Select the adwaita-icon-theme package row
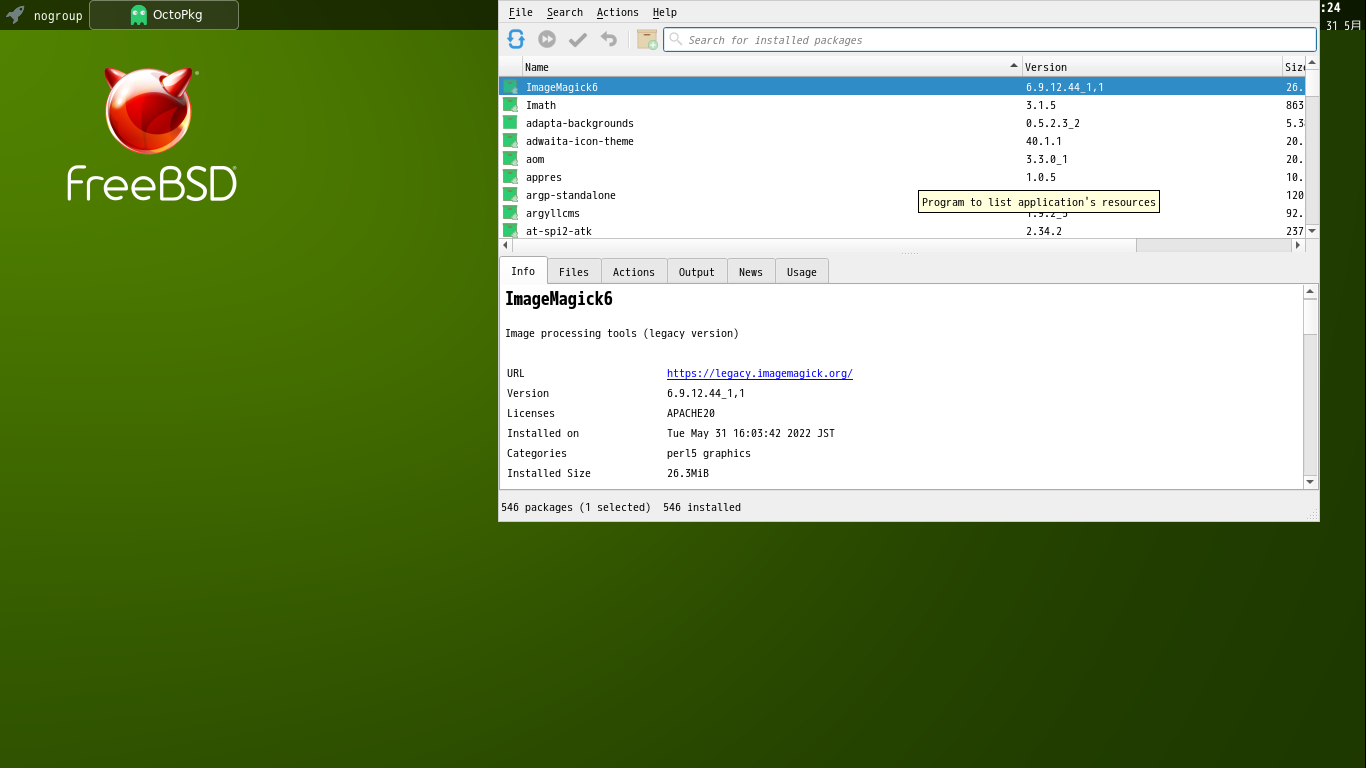The width and height of the screenshot is (1366, 768). [x=902, y=141]
